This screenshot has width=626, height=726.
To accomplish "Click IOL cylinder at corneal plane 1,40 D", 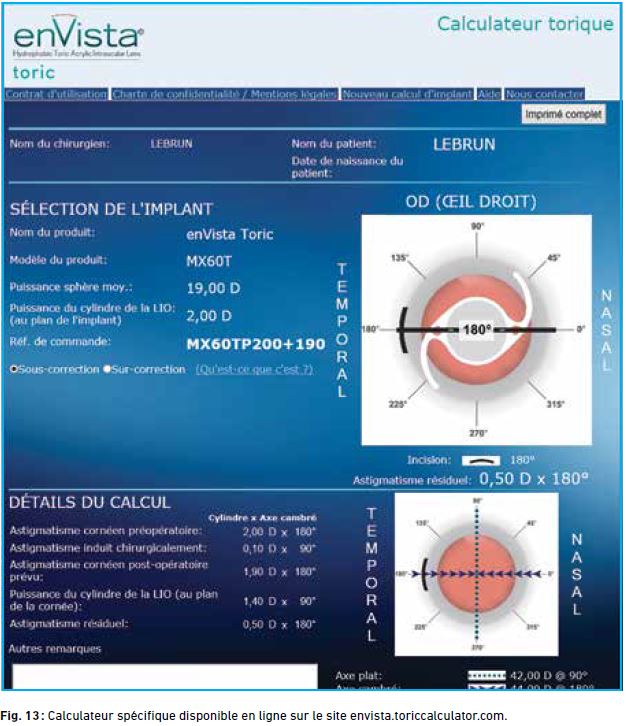I will [279, 601].
